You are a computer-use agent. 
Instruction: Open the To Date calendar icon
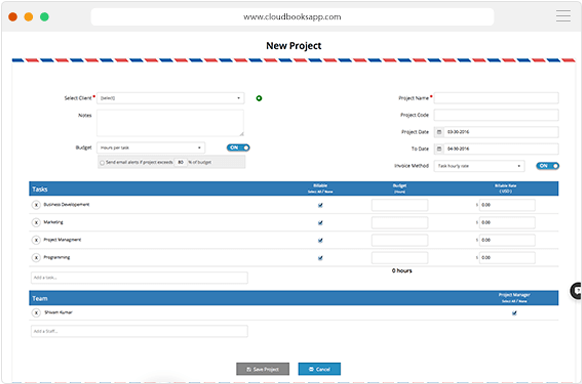439,149
